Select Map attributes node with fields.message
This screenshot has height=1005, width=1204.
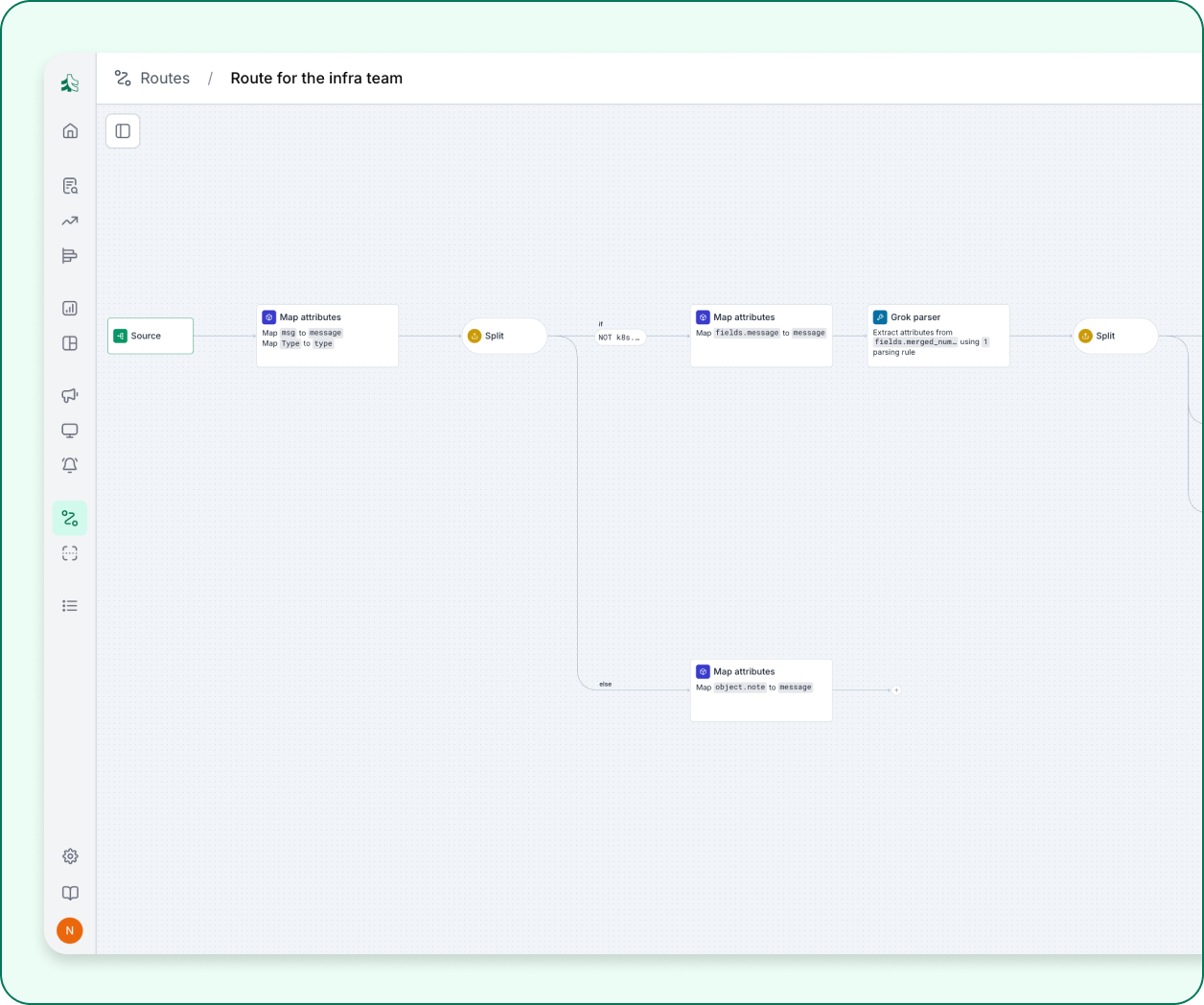761,336
